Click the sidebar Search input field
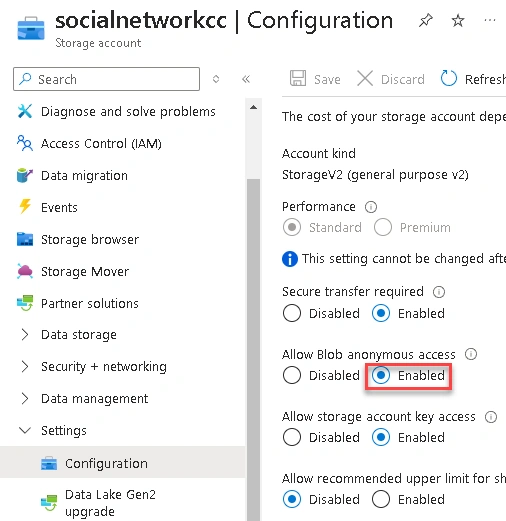The image size is (506, 521). [x=106, y=79]
